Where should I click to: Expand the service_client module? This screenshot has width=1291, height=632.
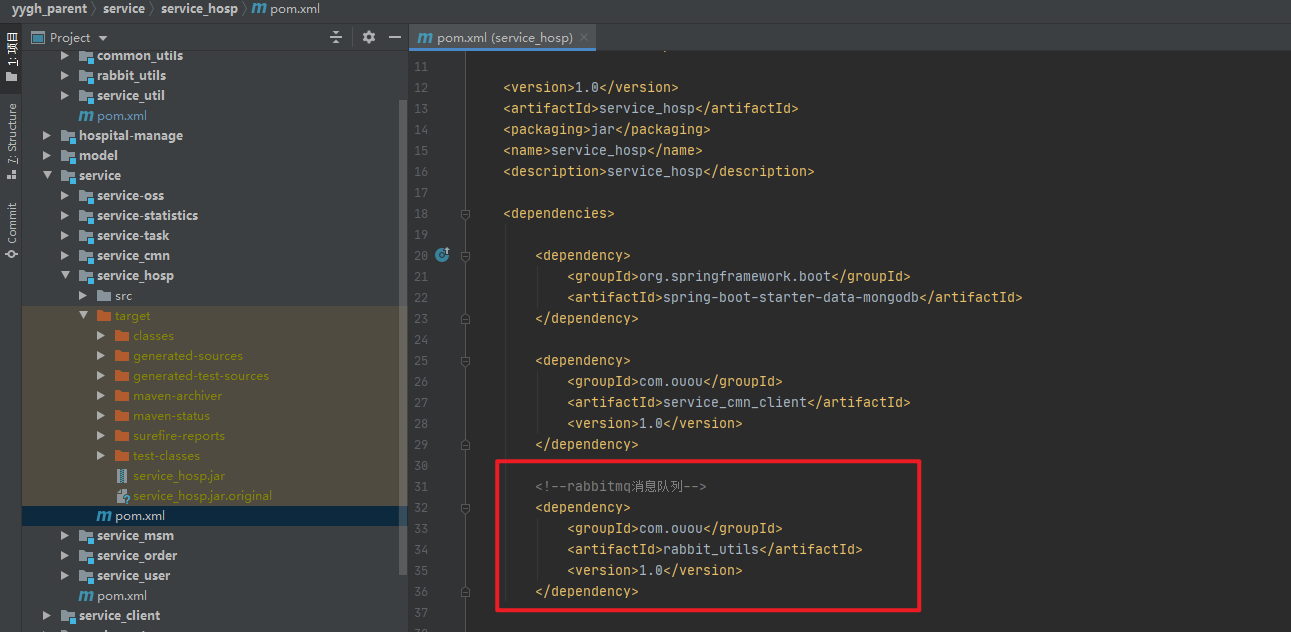click(47, 616)
